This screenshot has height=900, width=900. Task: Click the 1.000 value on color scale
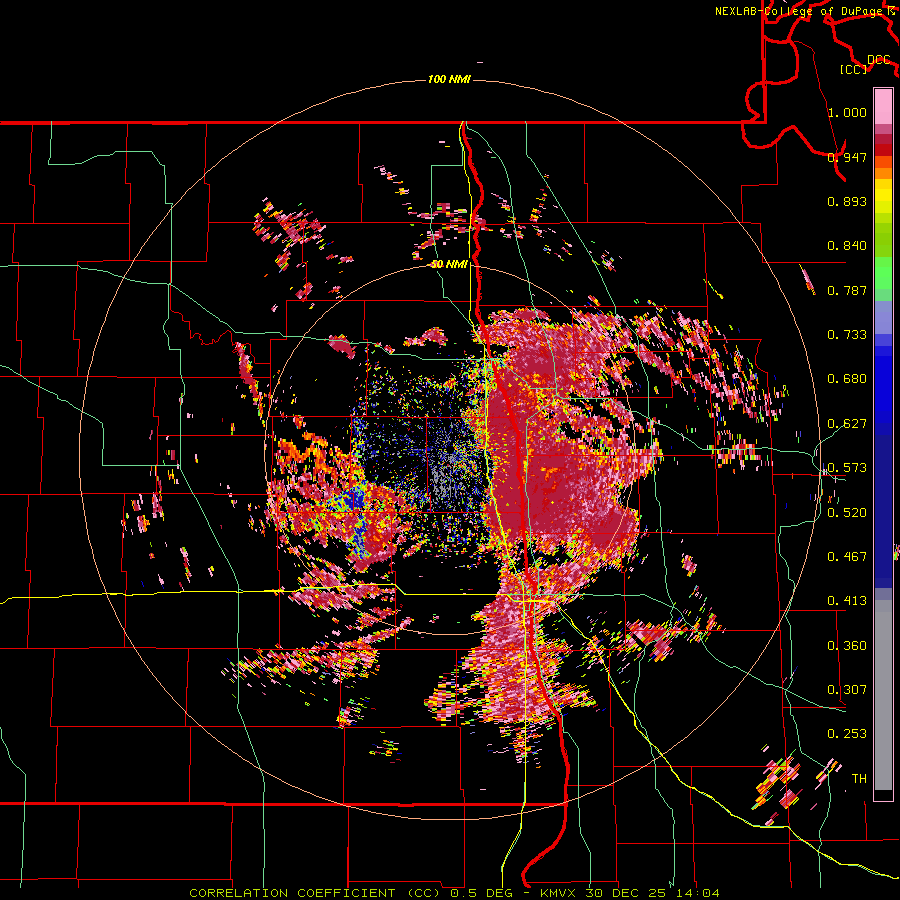(x=847, y=112)
